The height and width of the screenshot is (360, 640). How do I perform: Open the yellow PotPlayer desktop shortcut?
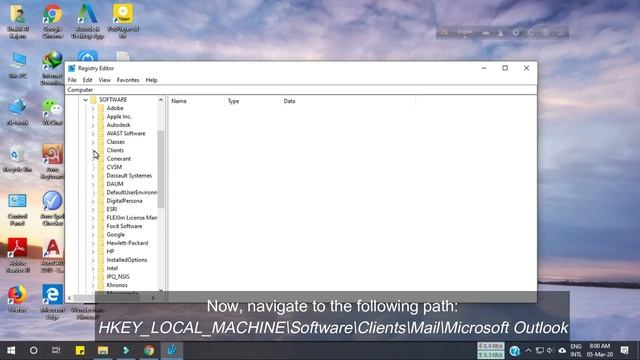(x=123, y=22)
